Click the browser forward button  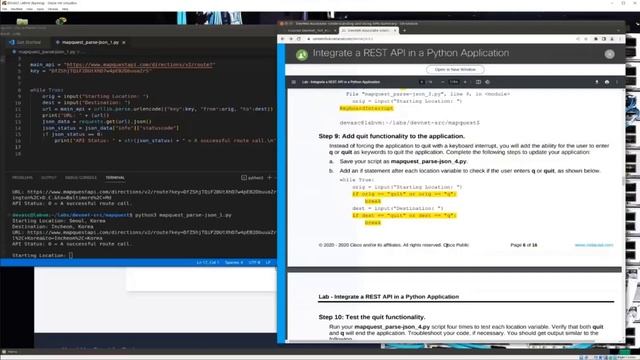291,39
